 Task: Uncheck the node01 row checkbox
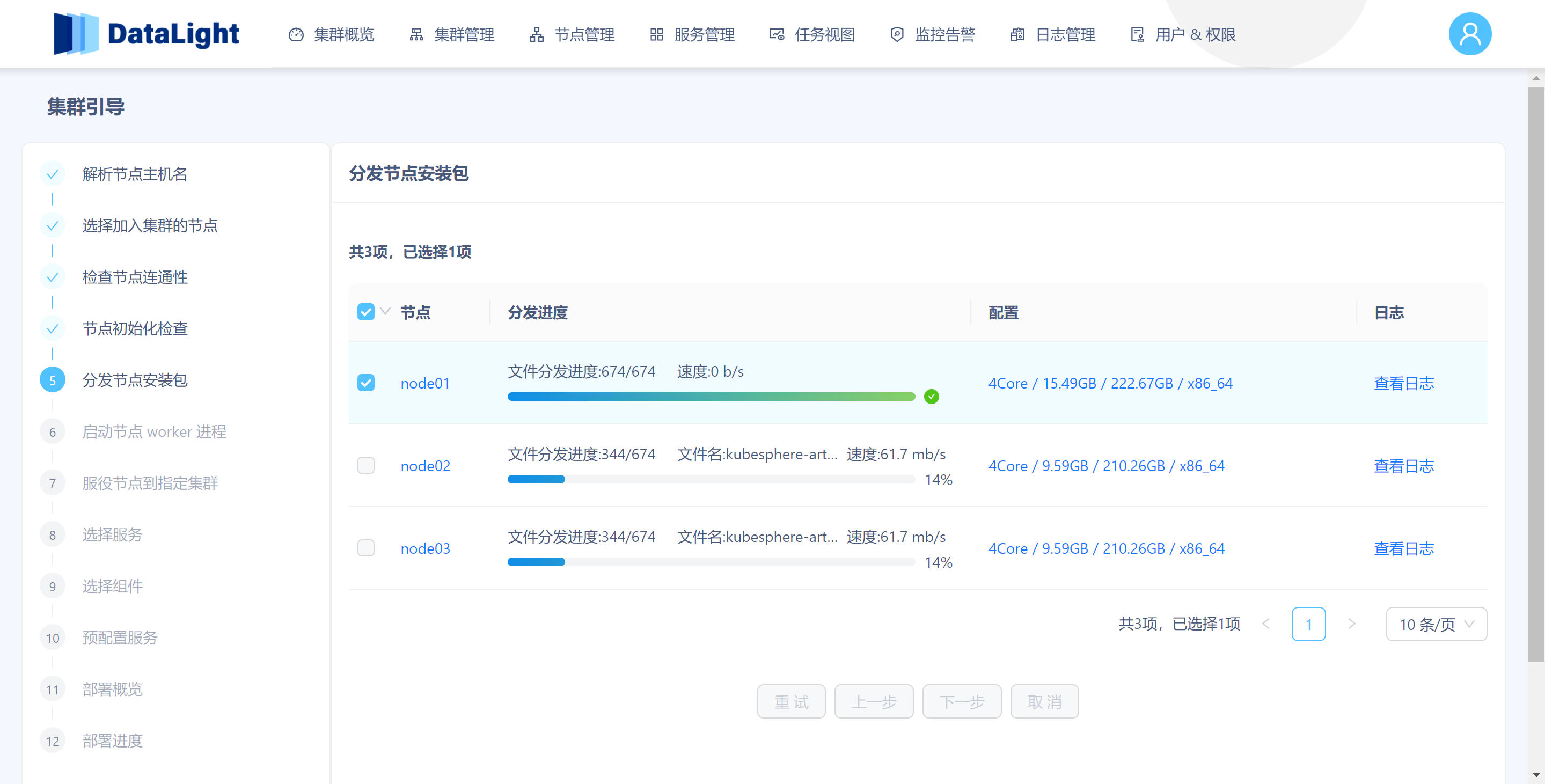click(366, 383)
